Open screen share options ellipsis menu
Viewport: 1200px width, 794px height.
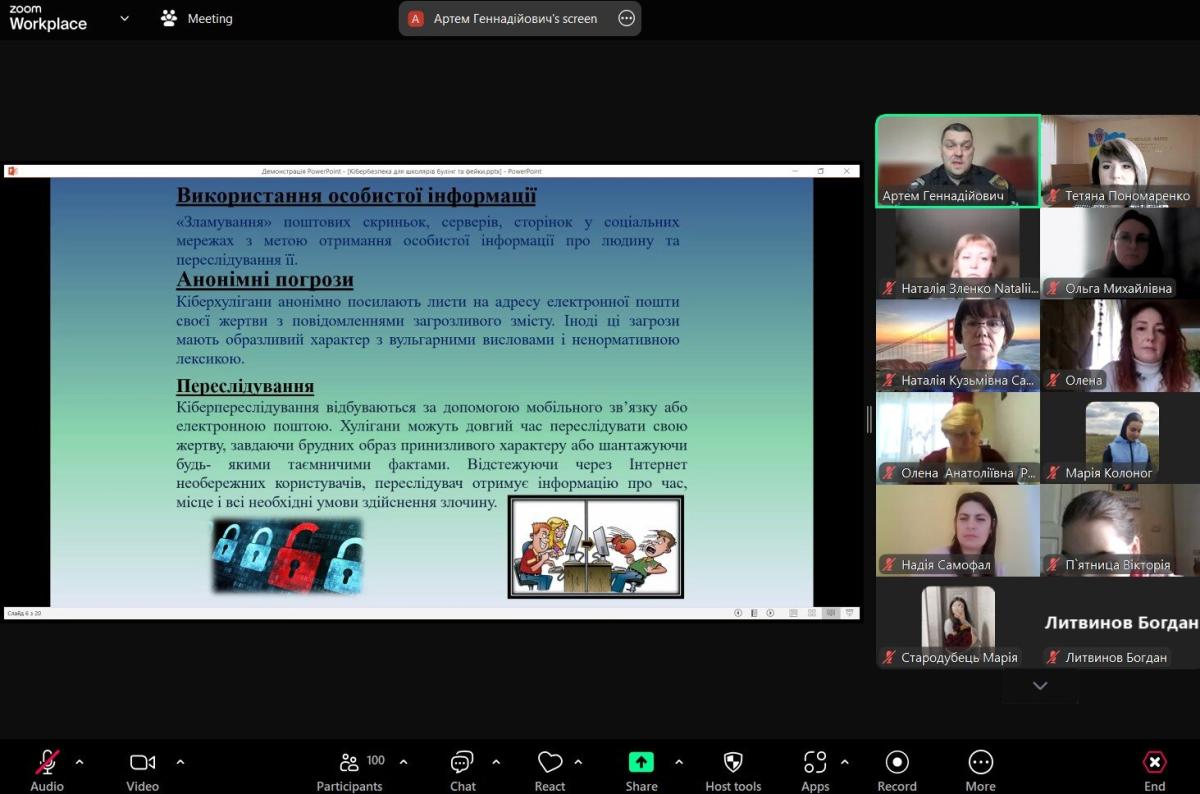tap(626, 18)
